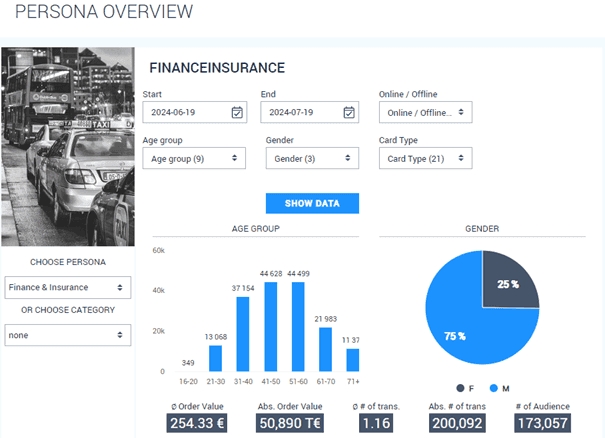The width and height of the screenshot is (605, 438).
Task: Expand the Card Type (21) dropdown
Action: (x=425, y=158)
